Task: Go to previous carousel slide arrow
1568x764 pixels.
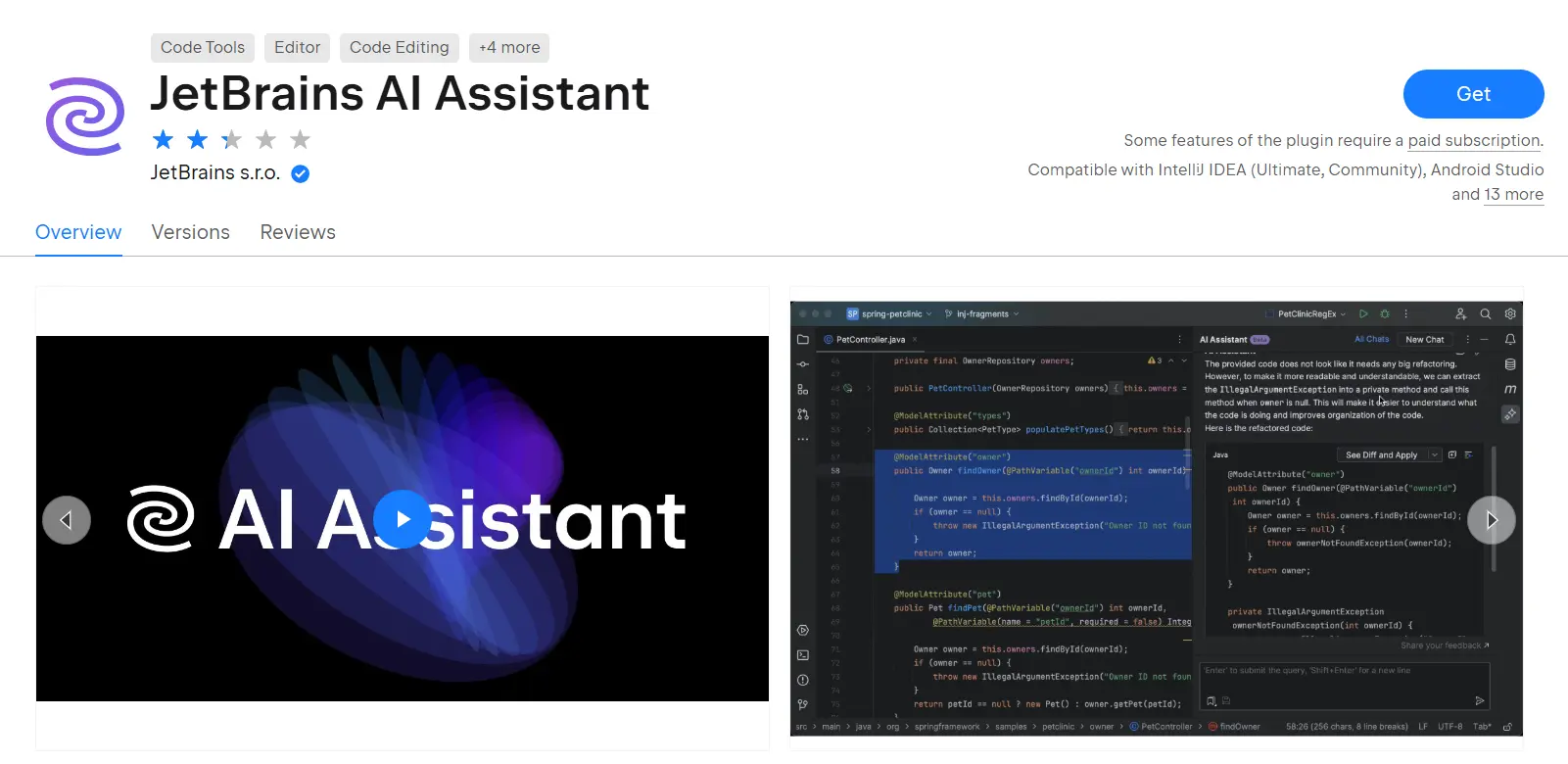Action: pyautogui.click(x=67, y=520)
